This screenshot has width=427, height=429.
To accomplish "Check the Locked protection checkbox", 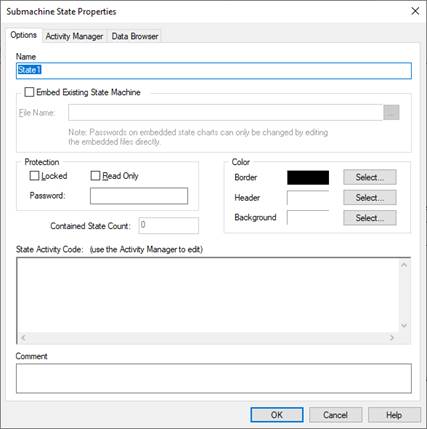I will [34, 176].
